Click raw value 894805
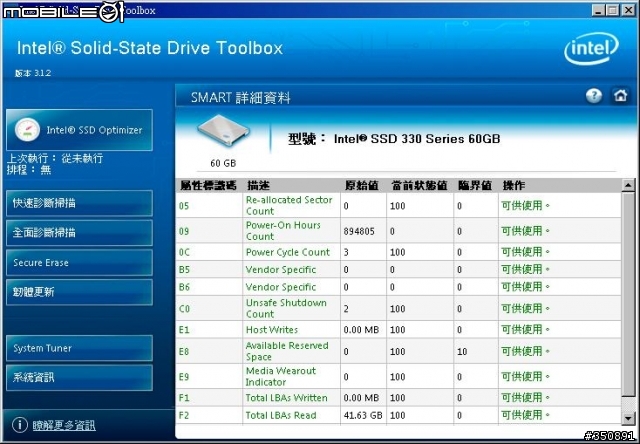 click(x=359, y=231)
